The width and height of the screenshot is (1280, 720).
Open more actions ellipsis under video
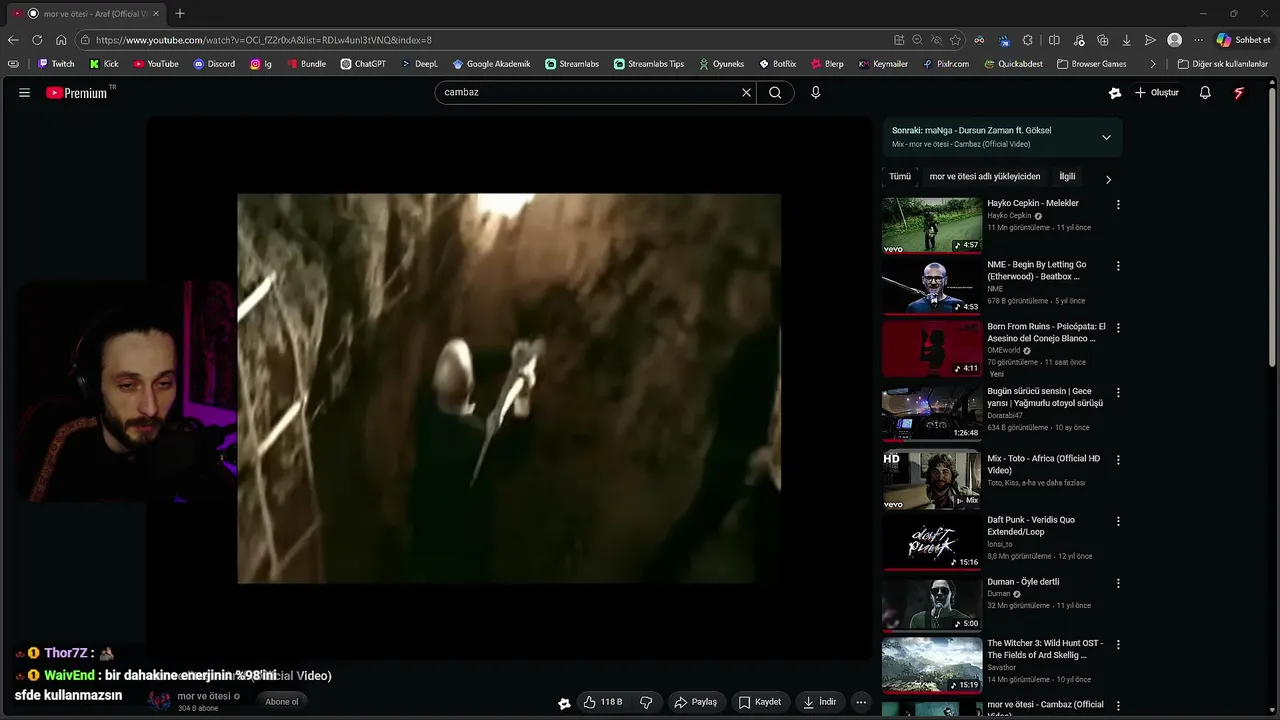pos(861,702)
